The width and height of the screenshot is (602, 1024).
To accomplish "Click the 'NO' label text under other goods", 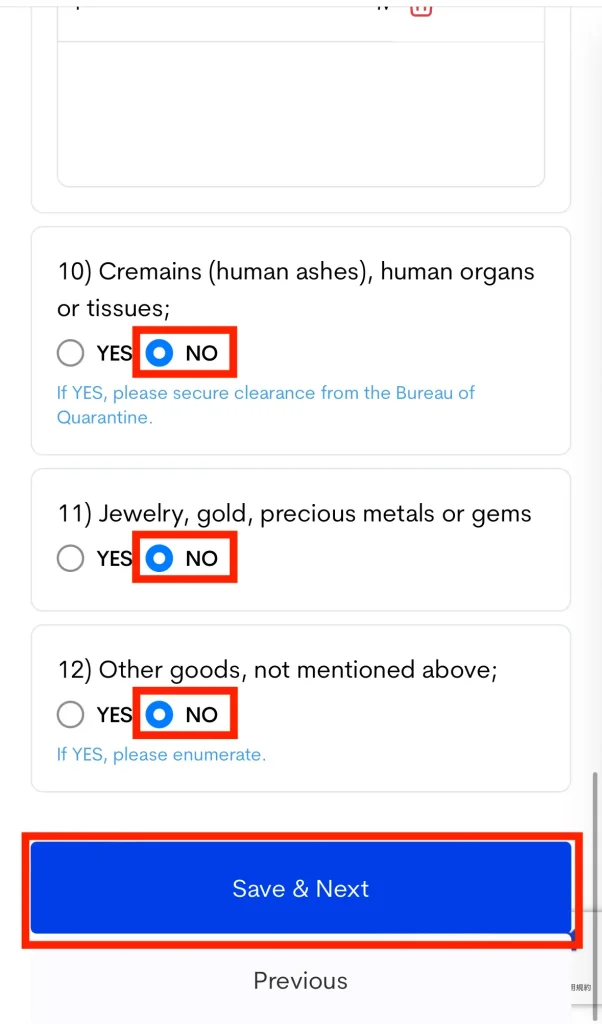I will pos(201,714).
